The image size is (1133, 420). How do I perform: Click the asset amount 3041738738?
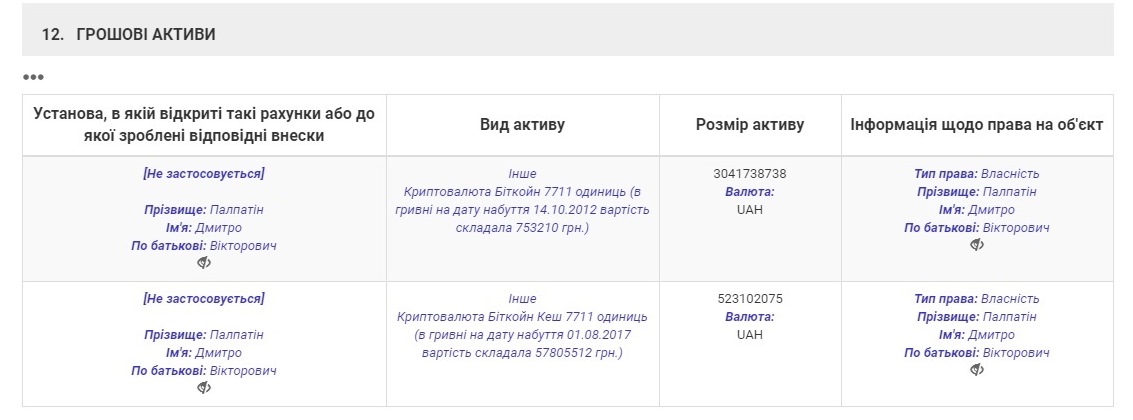(750, 174)
